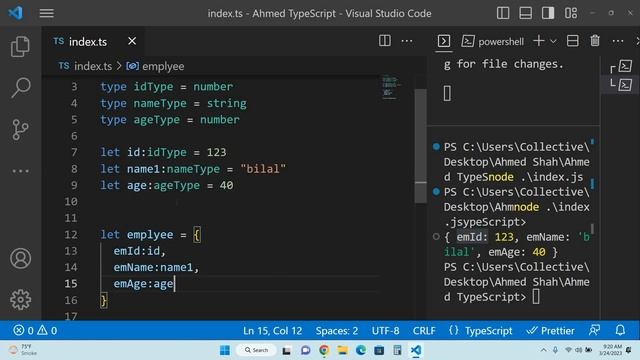Click Windows Start button
The height and width of the screenshot is (360, 640).
(225, 350)
